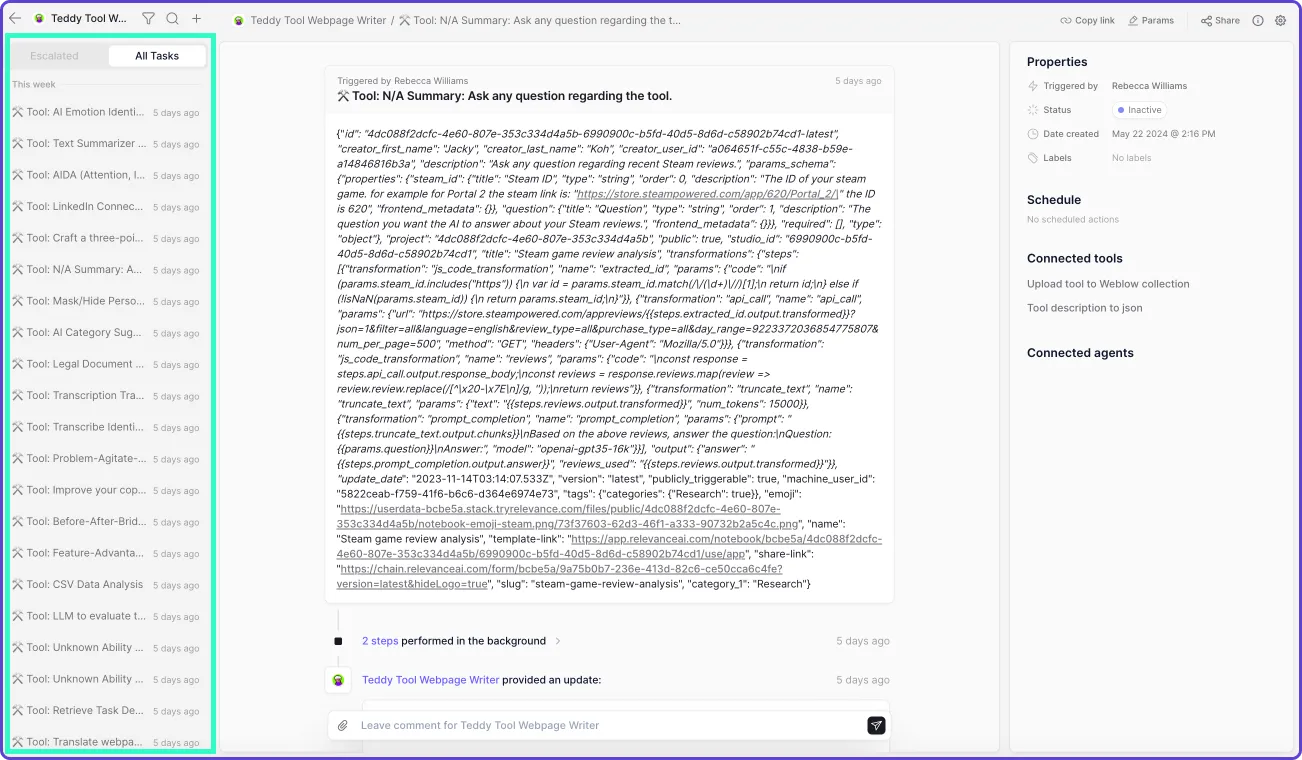Click the Copy link button
The width and height of the screenshot is (1302, 760).
tap(1087, 20)
